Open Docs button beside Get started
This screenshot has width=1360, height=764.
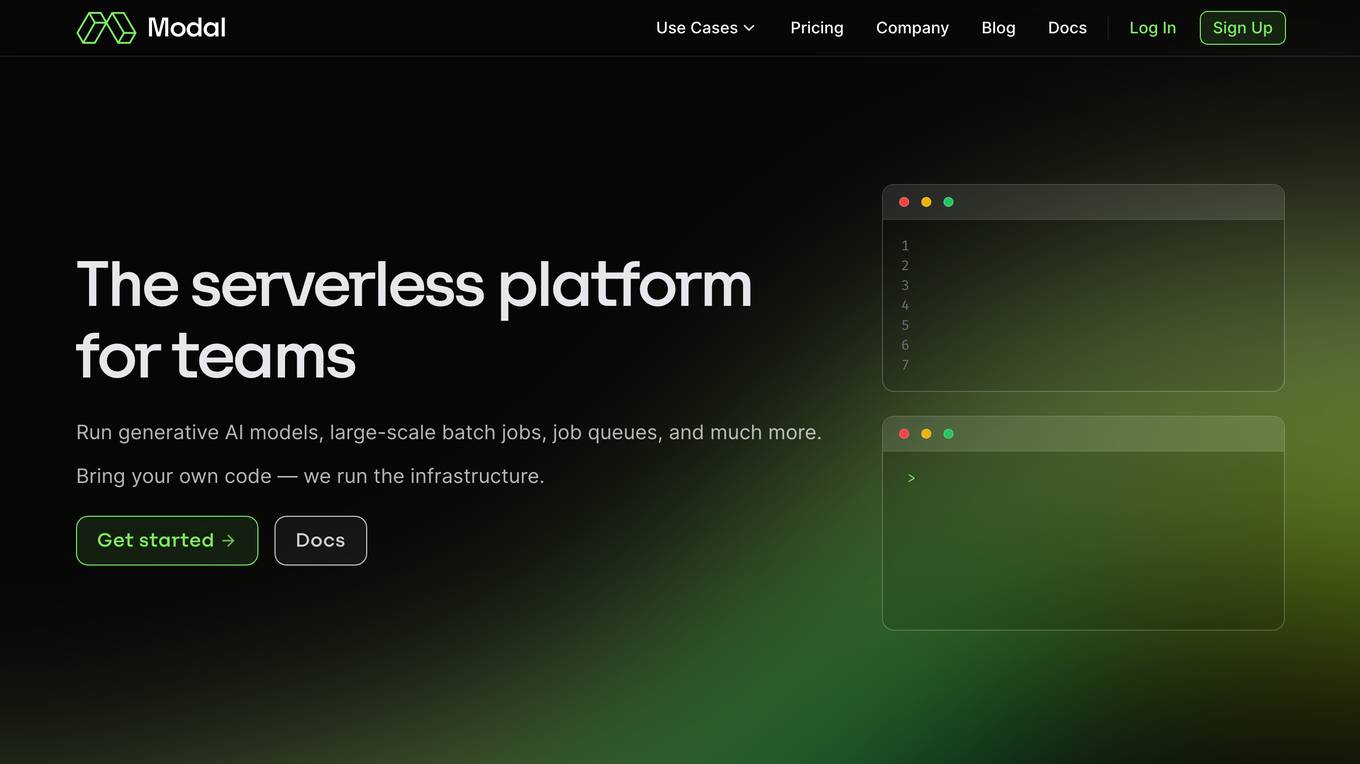point(320,540)
